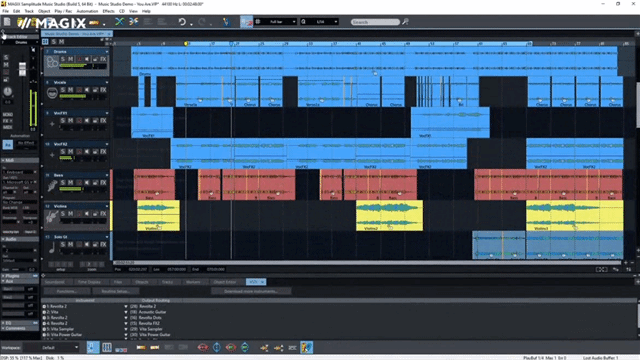Click the undo arrow icon

coord(182,22)
